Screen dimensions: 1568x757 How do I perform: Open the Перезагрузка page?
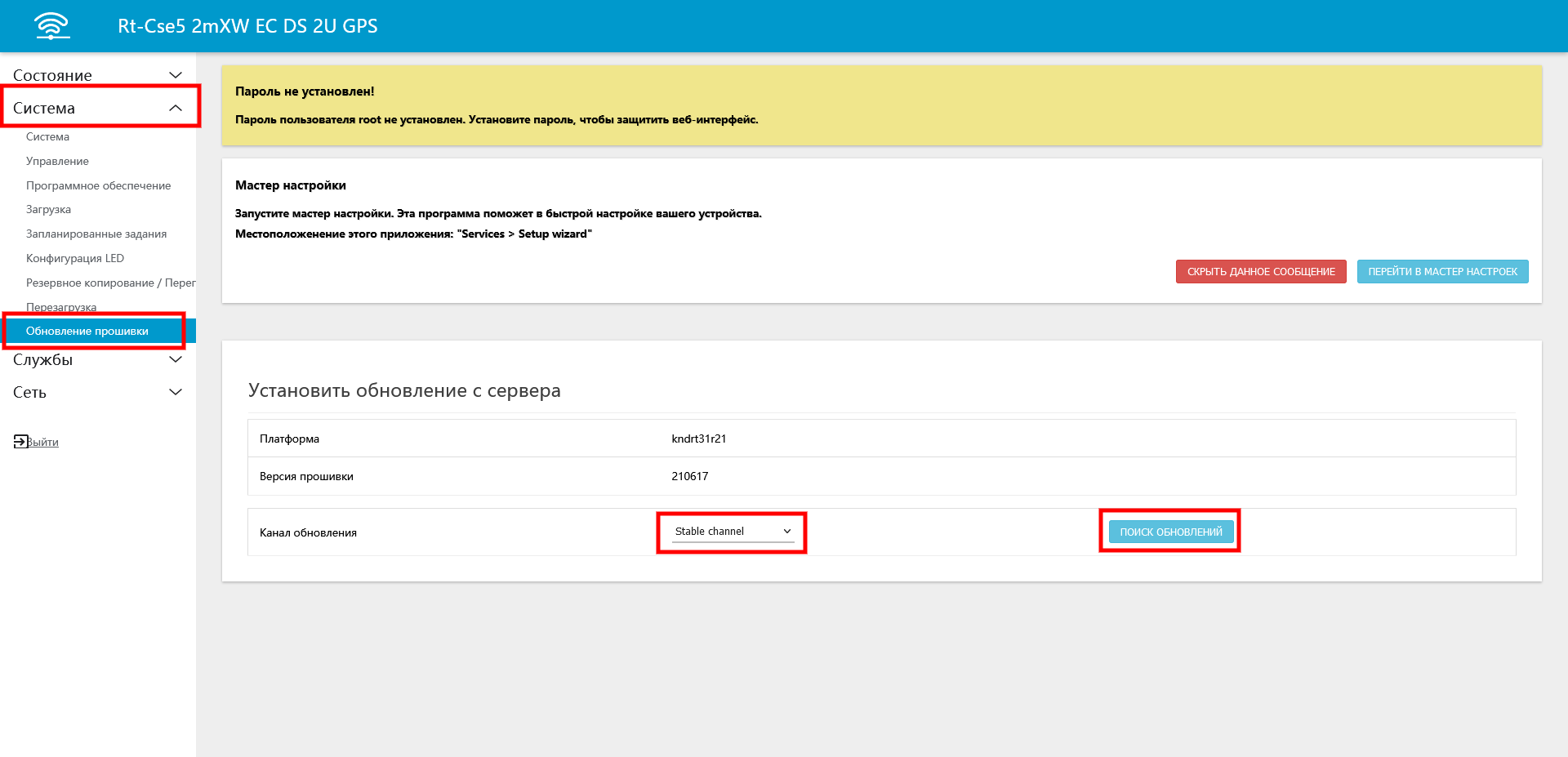[61, 307]
